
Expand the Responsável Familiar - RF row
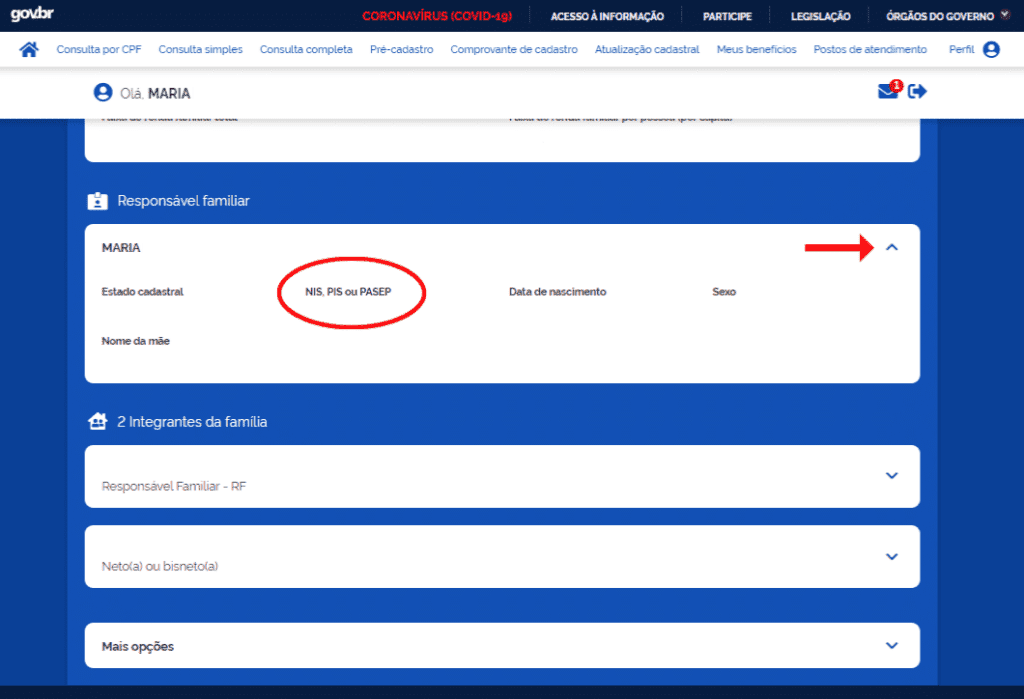pyautogui.click(x=892, y=476)
